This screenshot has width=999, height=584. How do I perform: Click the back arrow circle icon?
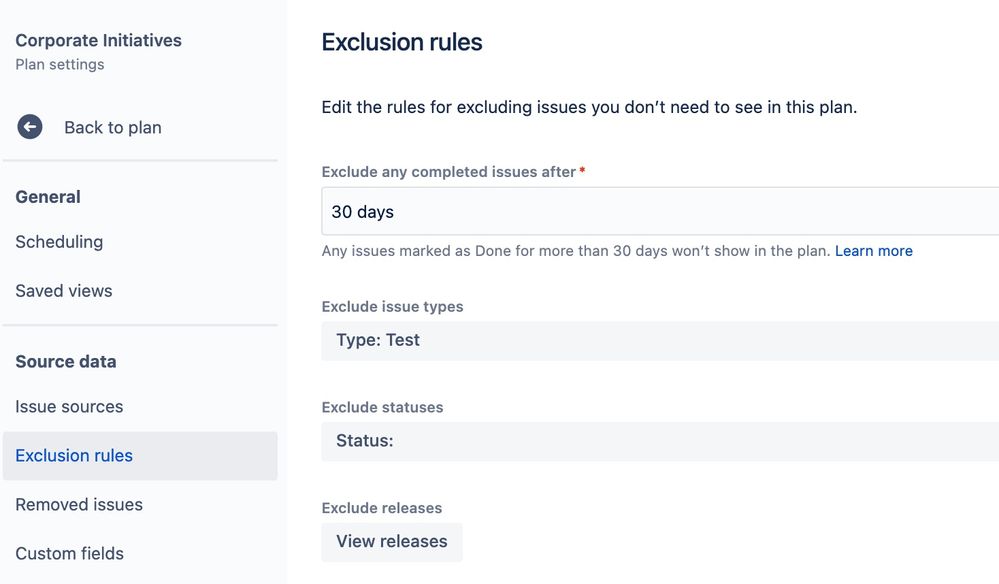(x=30, y=127)
